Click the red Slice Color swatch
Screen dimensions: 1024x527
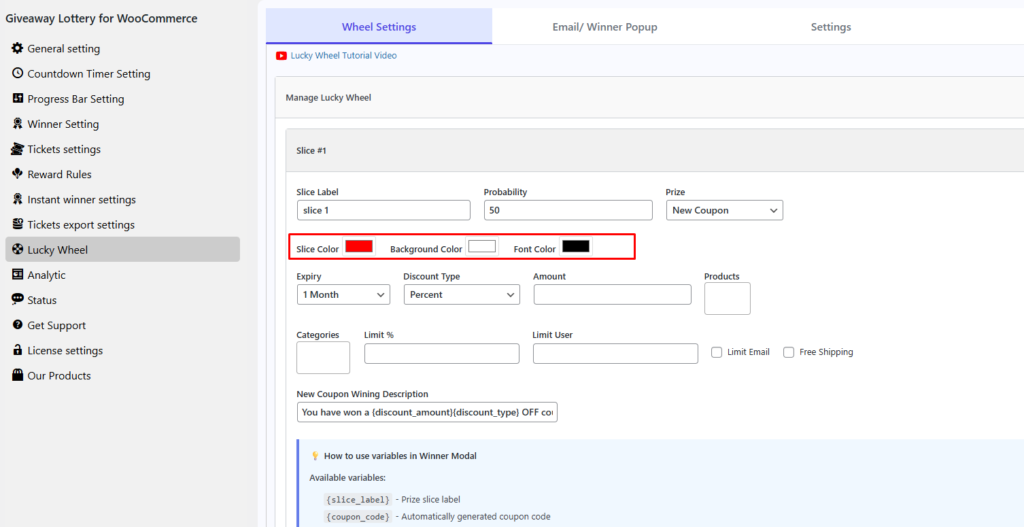point(359,247)
